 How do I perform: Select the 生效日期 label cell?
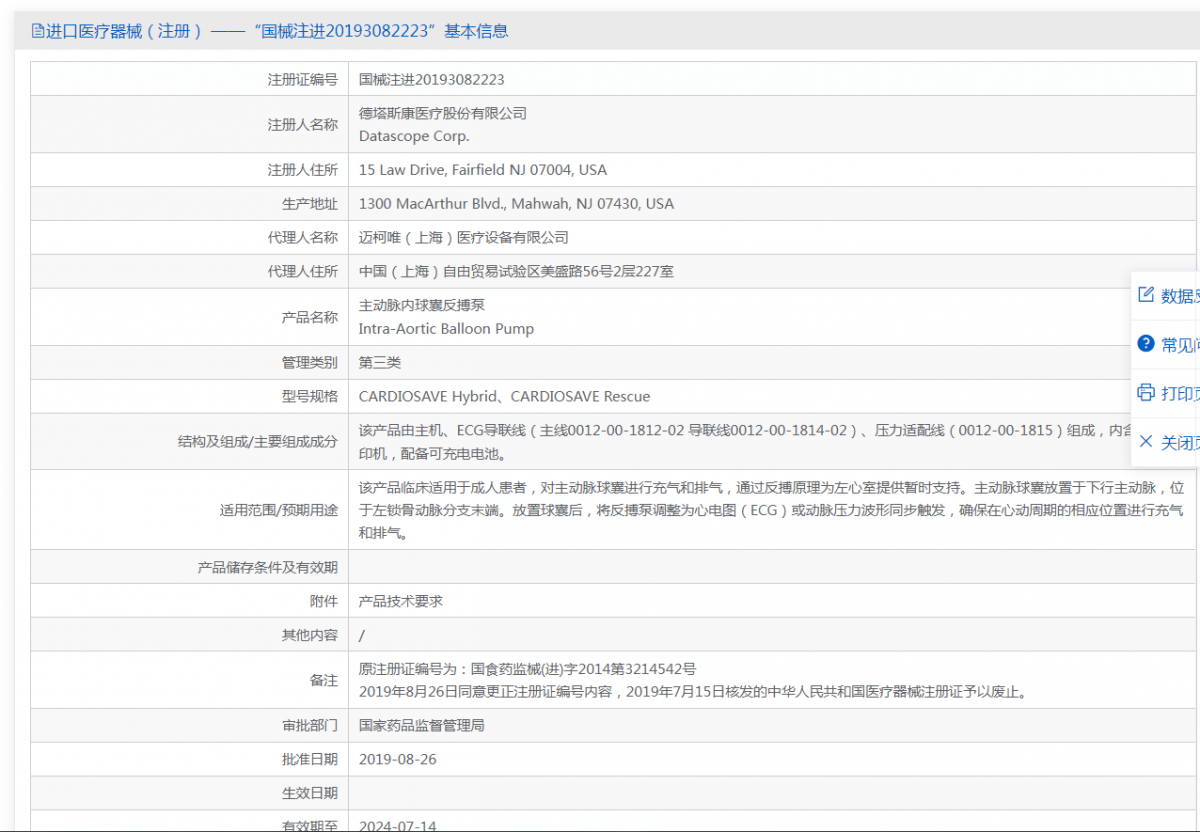[x=189, y=794]
